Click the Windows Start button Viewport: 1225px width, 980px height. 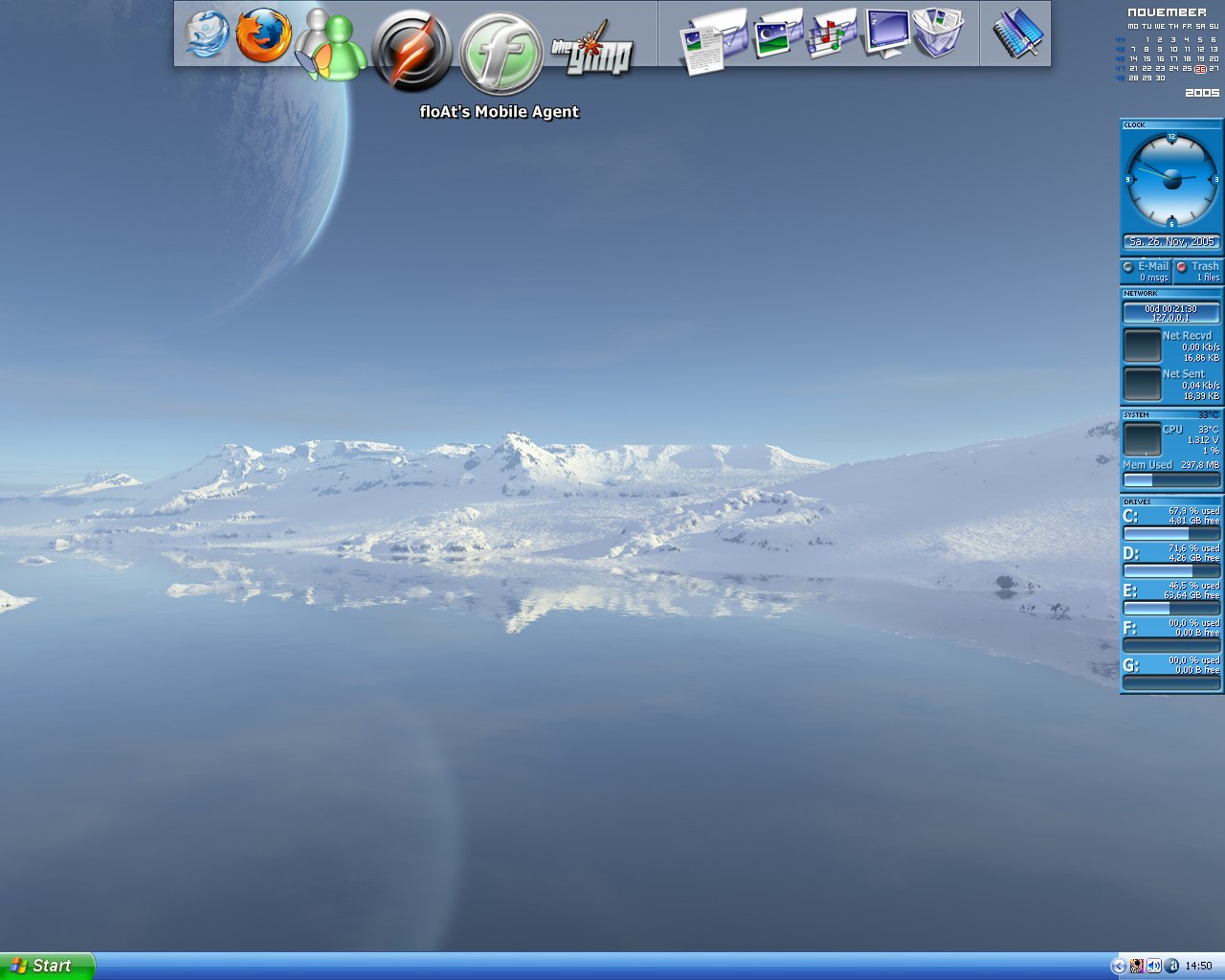click(x=47, y=966)
